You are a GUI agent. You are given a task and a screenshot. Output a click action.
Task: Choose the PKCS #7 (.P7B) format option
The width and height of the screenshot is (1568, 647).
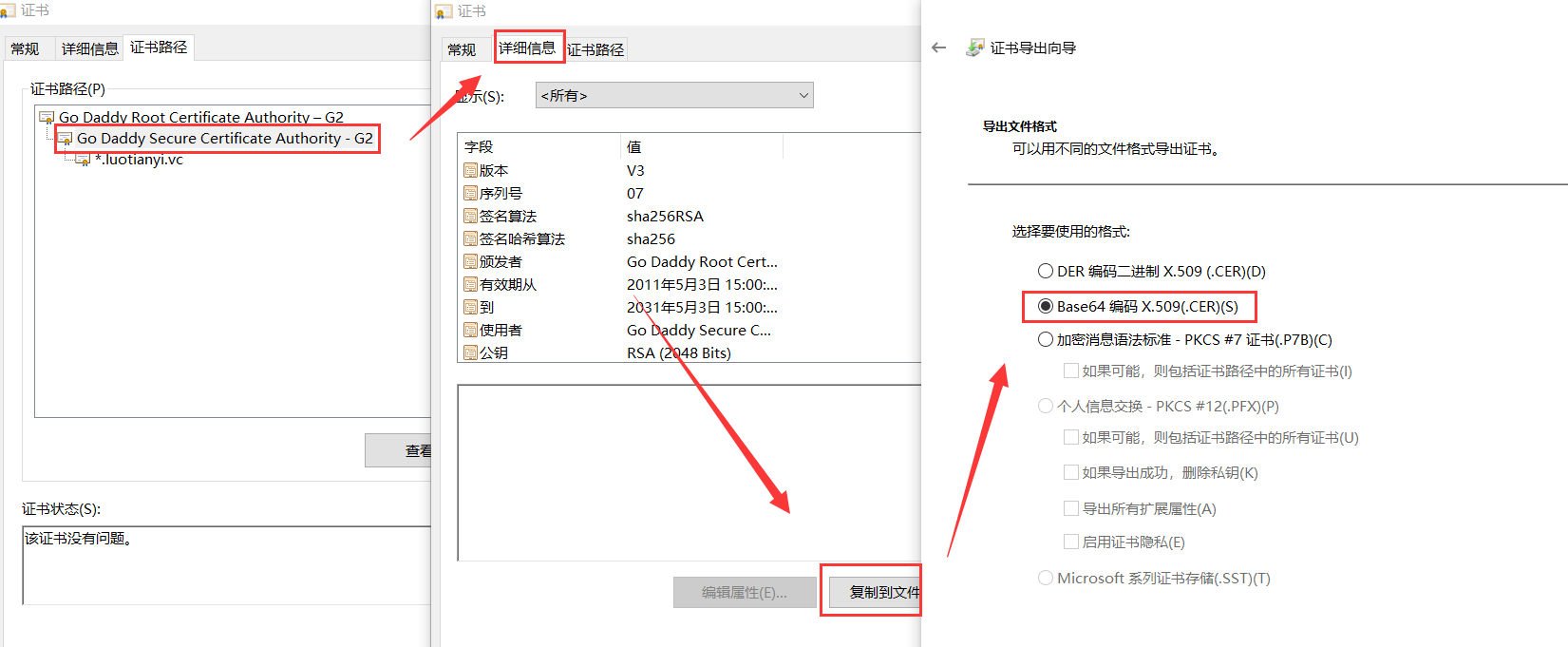tap(1046, 339)
